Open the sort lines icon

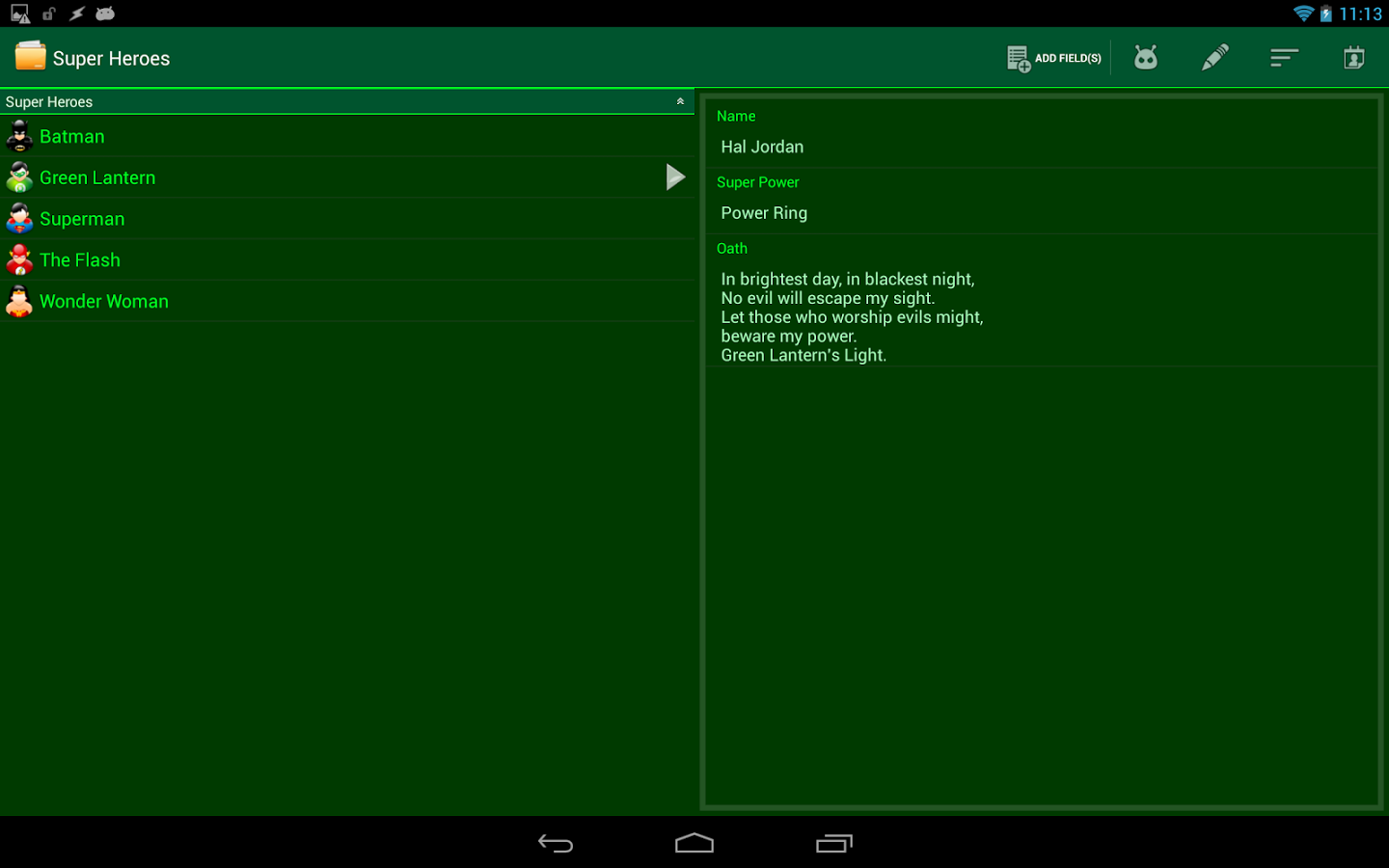(x=1284, y=58)
